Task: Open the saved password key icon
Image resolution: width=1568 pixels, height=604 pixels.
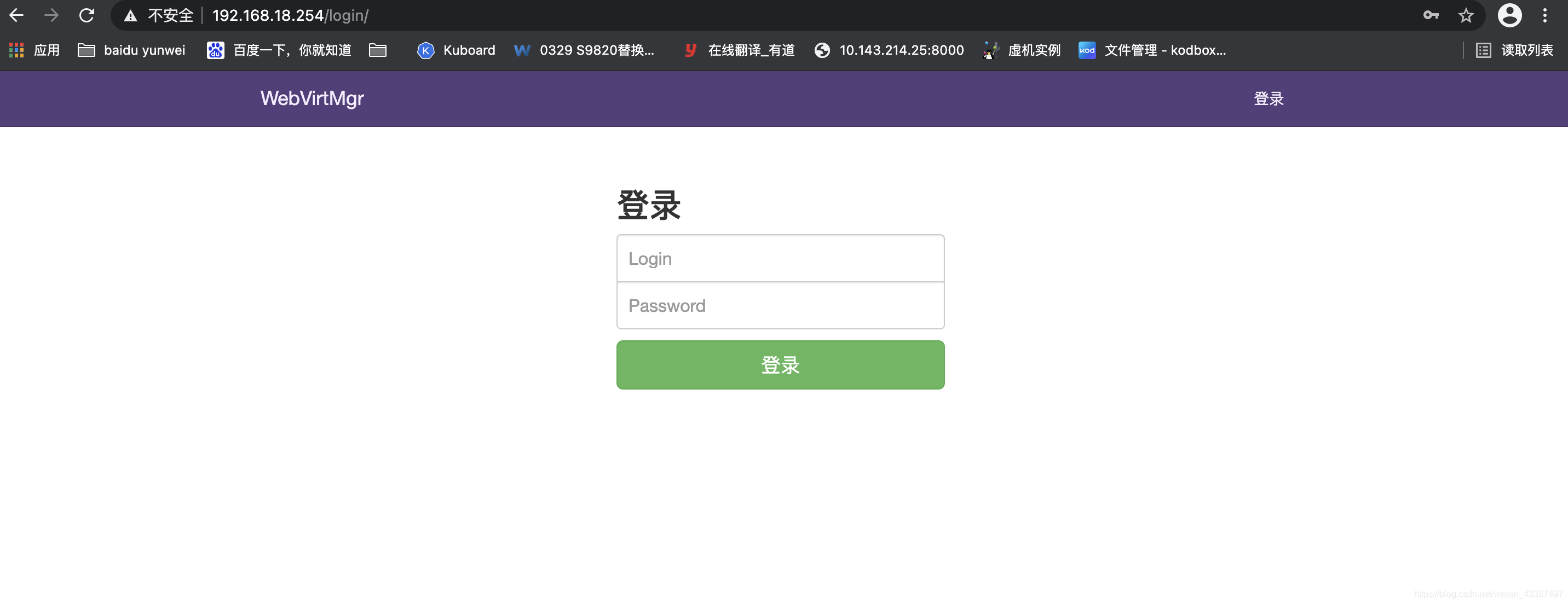Action: point(1431,16)
